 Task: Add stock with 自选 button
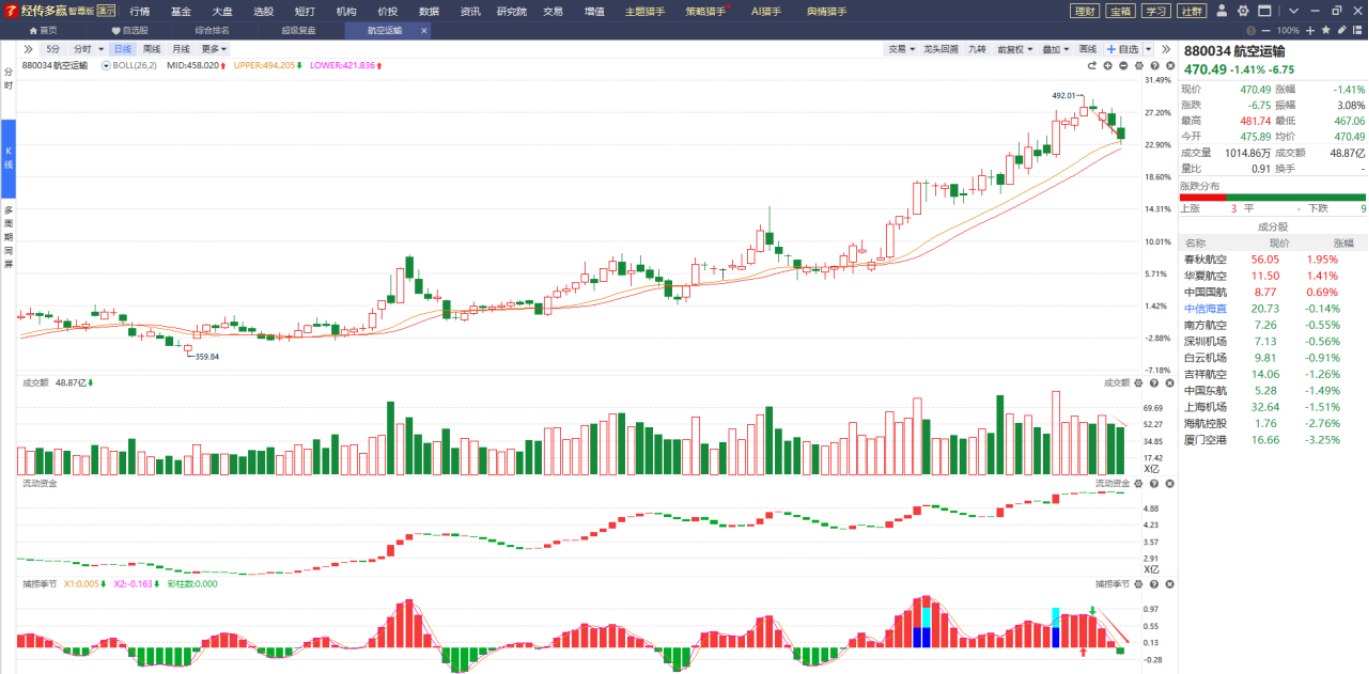[x=1122, y=49]
